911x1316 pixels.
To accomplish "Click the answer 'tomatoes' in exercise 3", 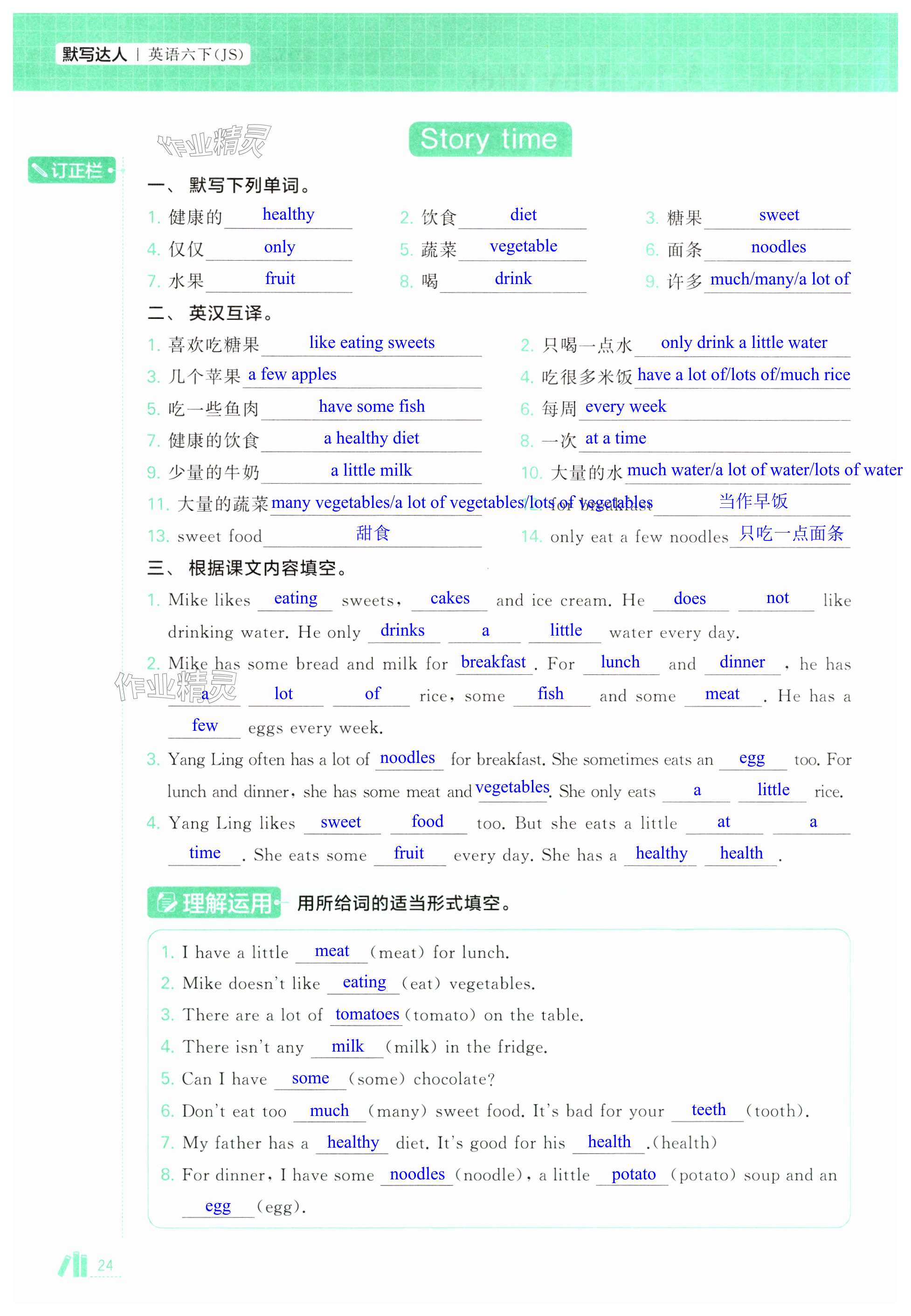I will (366, 1014).
